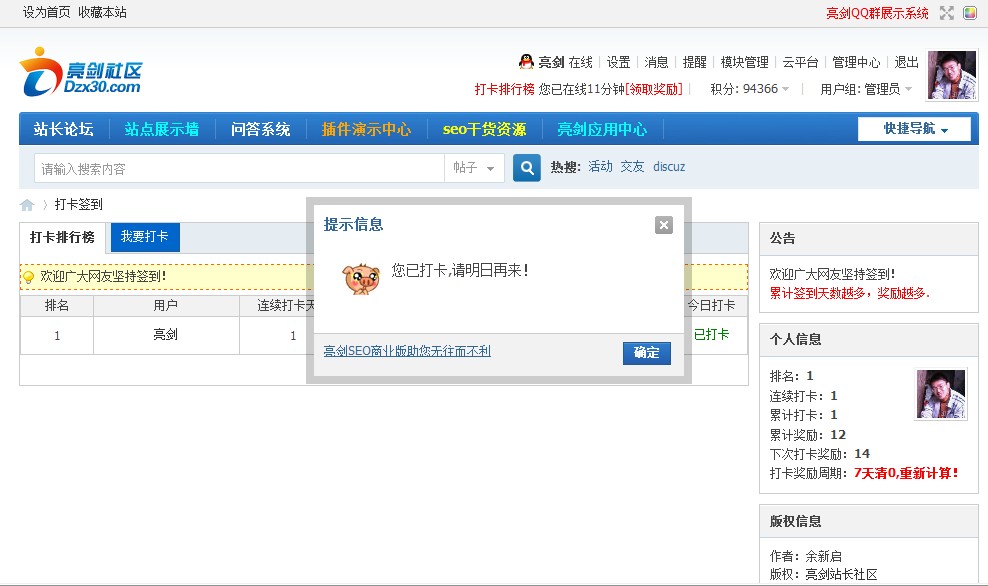This screenshot has width=988, height=586.
Task: Click the home breadcrumb icon
Action: (27, 205)
